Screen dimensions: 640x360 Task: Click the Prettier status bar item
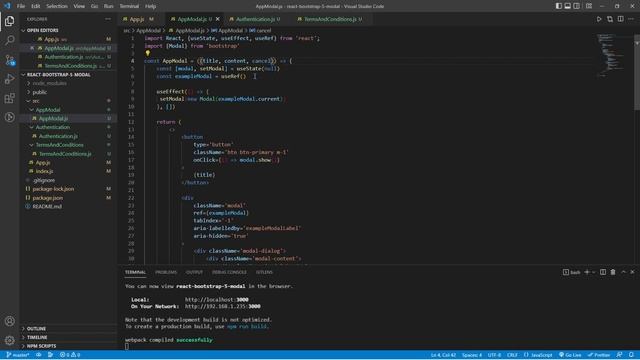pyautogui.click(x=599, y=355)
